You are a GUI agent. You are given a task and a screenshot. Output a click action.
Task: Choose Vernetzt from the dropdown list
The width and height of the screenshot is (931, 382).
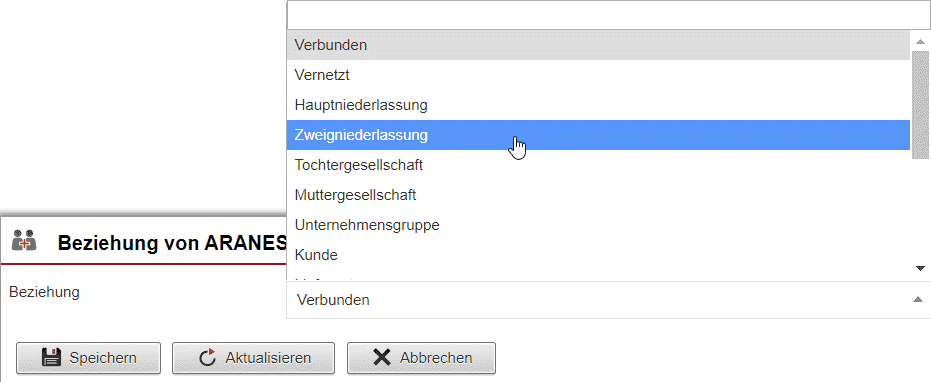(598, 75)
